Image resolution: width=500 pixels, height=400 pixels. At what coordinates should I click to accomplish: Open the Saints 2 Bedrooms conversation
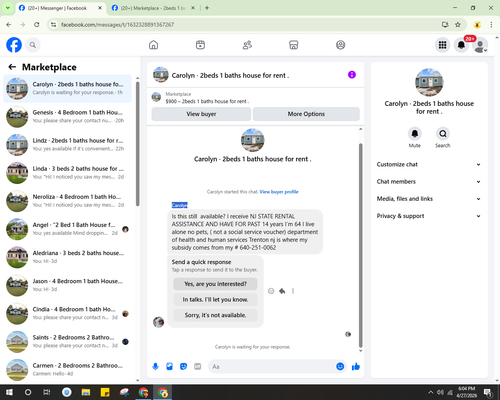[67, 342]
